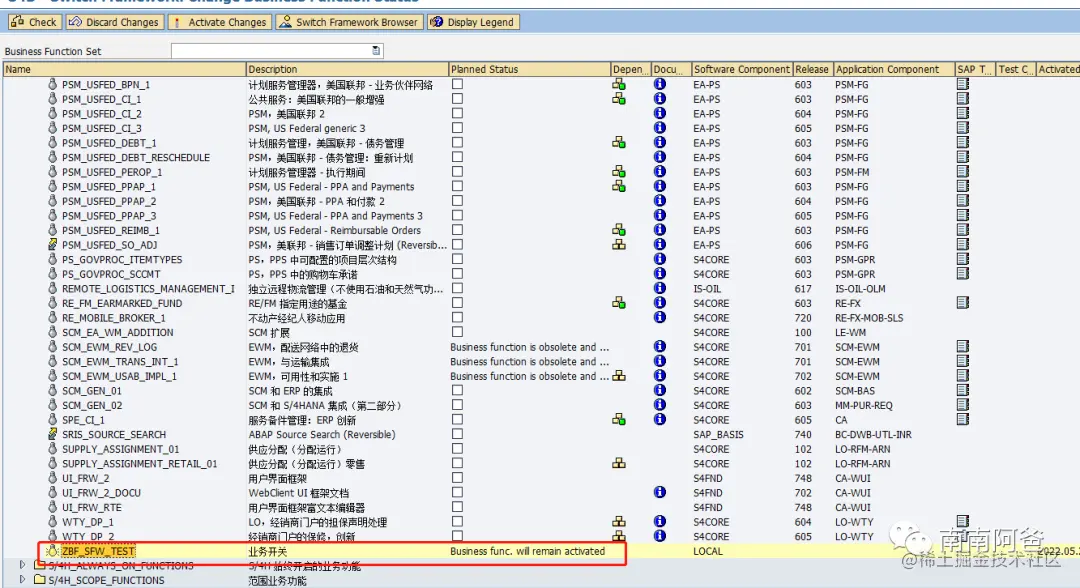Screen dimensions: 1080x588
Task: Open documentation info icon for WTY_DP_1
Action: [x=660, y=522]
